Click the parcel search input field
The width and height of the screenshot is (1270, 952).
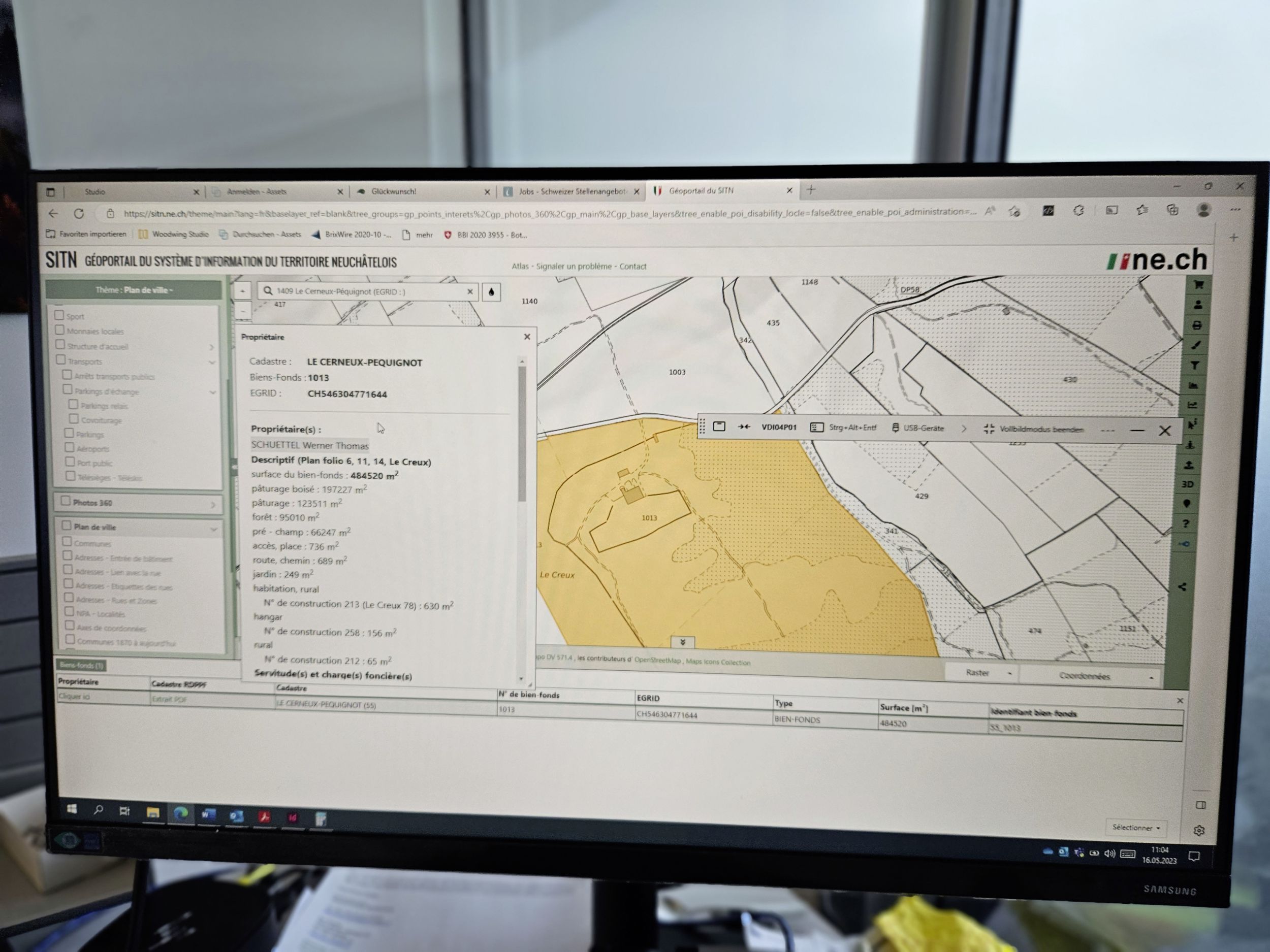(368, 291)
